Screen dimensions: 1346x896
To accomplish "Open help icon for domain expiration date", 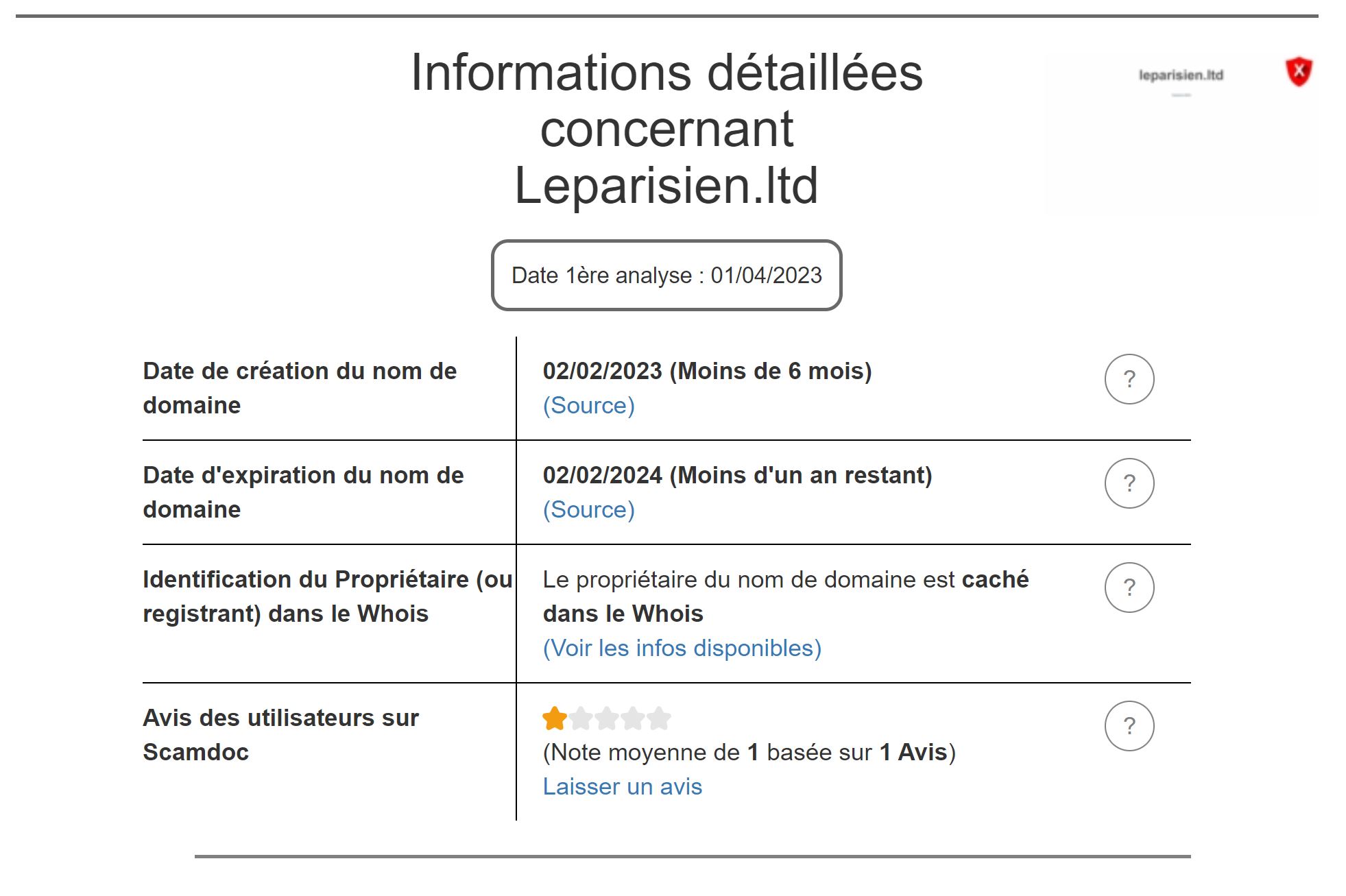I will click(x=1129, y=483).
